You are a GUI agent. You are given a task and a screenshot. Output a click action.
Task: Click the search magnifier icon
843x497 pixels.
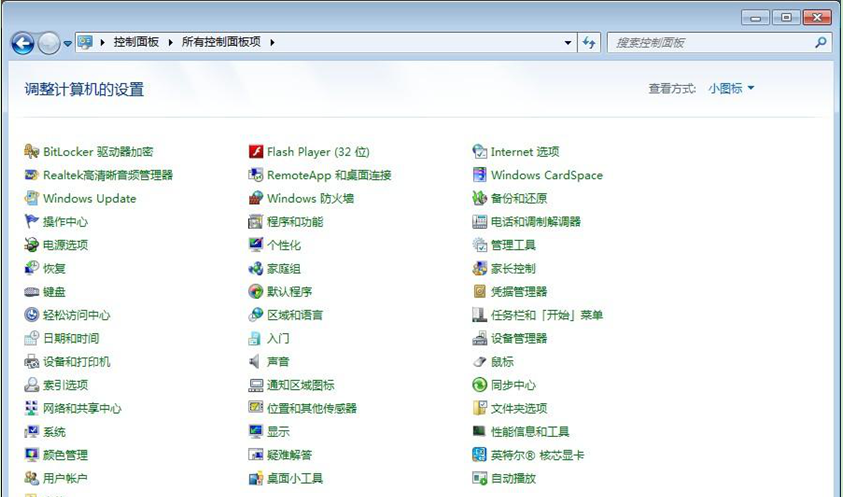(820, 42)
